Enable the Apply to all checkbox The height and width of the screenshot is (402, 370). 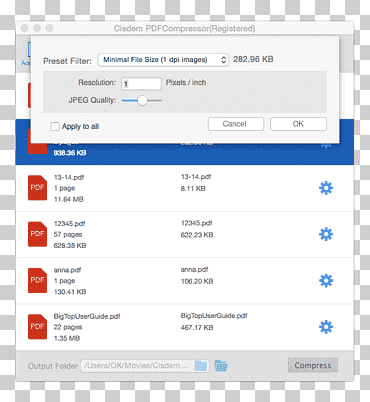[x=55, y=126]
